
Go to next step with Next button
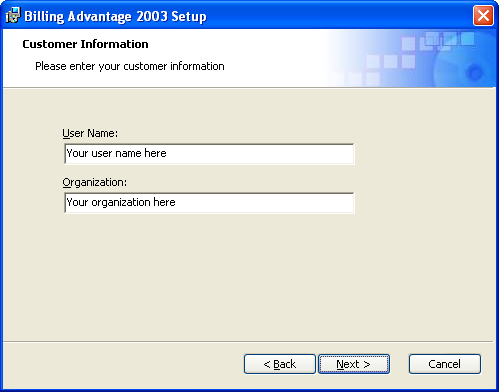click(x=354, y=364)
